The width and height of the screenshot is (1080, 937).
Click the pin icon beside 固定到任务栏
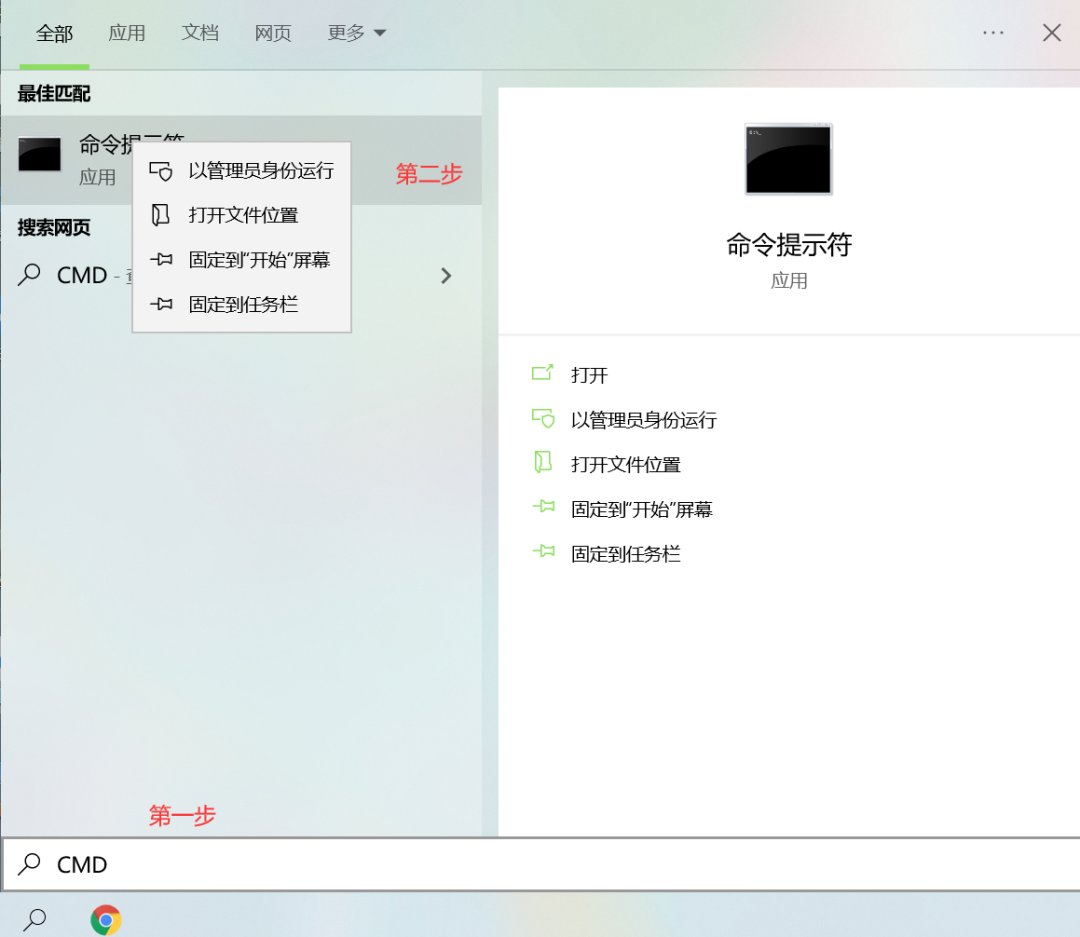(160, 303)
